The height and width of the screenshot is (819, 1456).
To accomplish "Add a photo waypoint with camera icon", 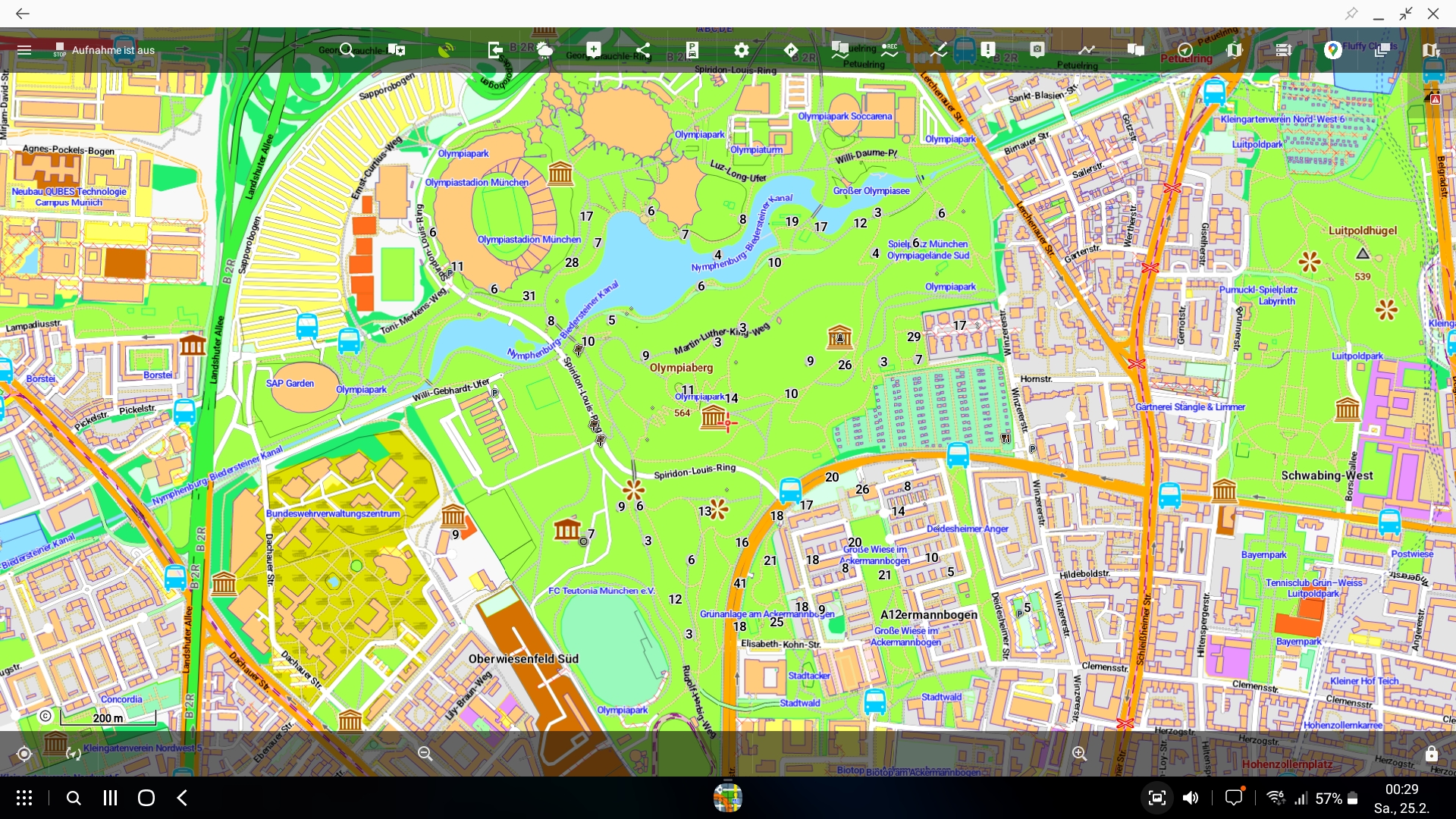I will (x=1037, y=50).
